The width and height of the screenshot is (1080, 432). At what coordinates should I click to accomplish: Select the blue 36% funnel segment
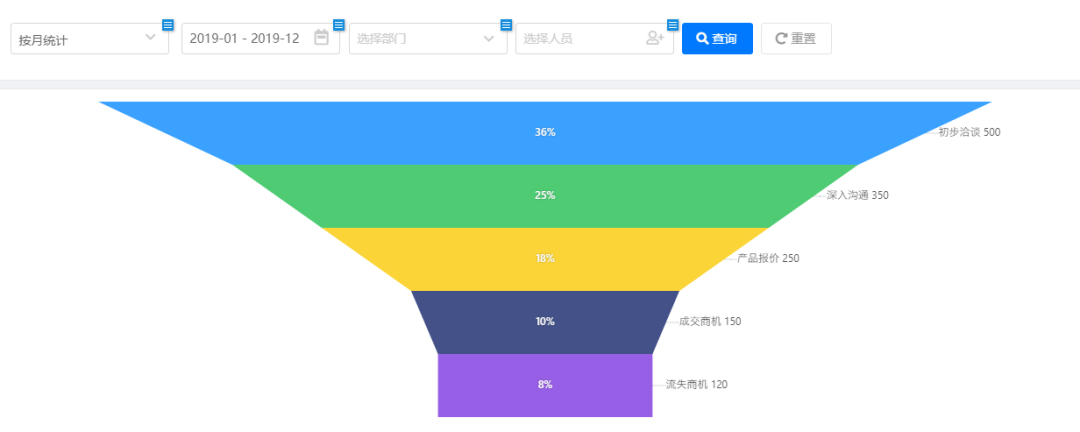pos(545,133)
